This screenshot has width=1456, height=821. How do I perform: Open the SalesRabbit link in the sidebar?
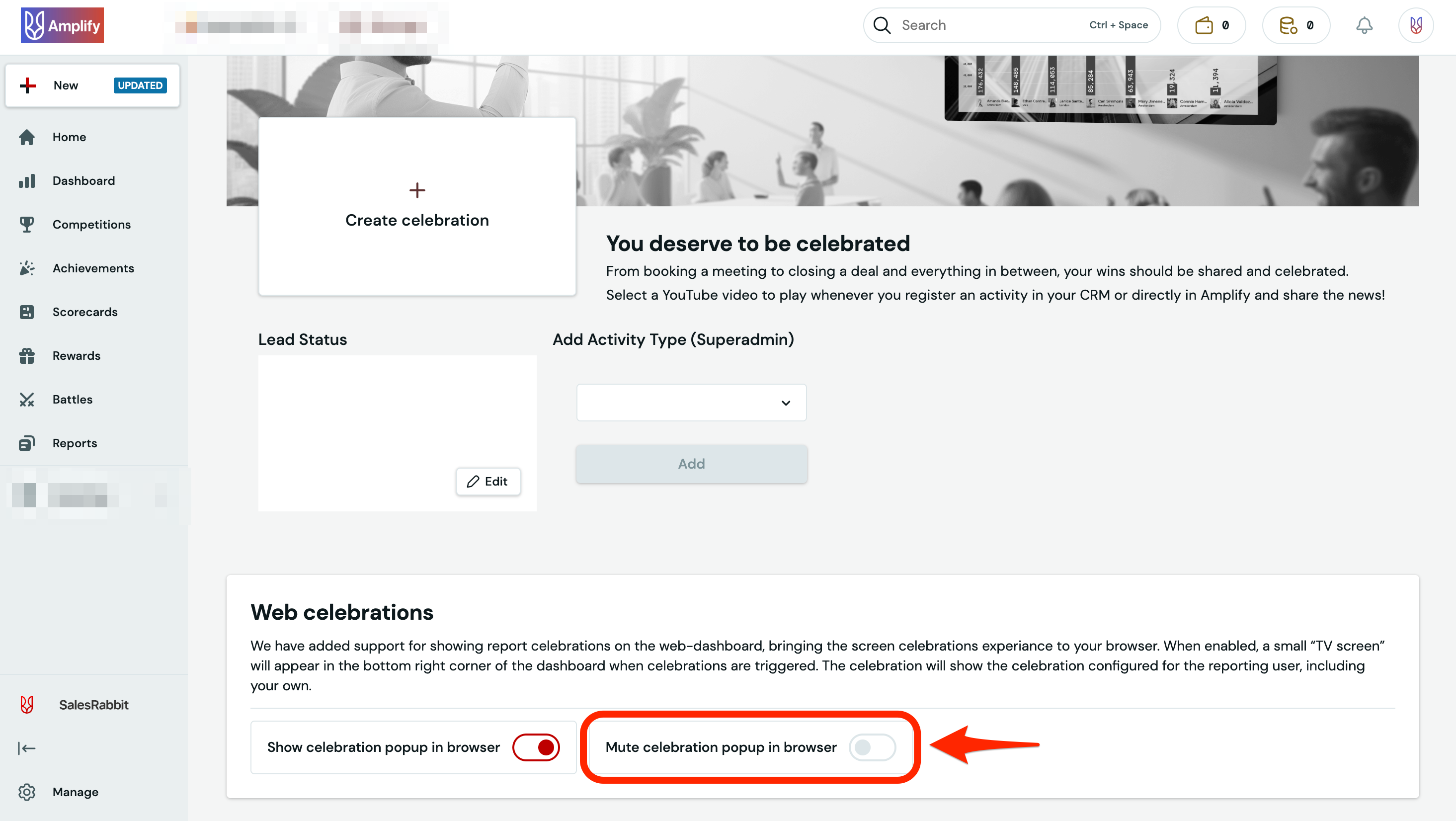pyautogui.click(x=93, y=705)
